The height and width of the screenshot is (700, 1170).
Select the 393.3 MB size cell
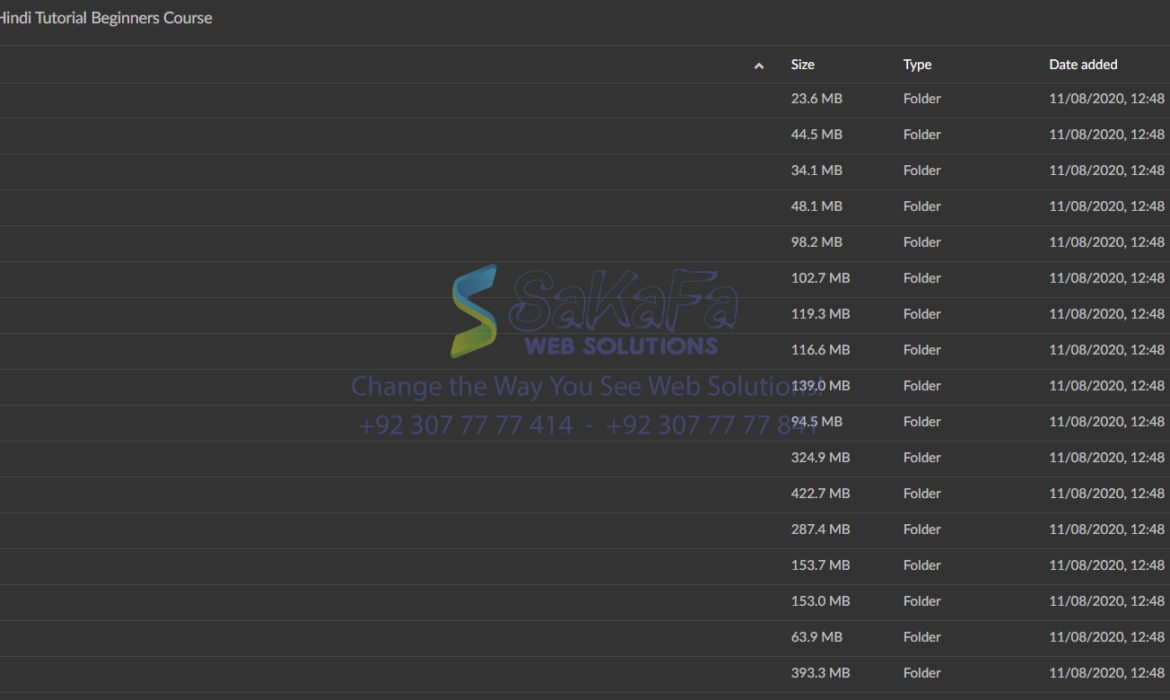[820, 672]
